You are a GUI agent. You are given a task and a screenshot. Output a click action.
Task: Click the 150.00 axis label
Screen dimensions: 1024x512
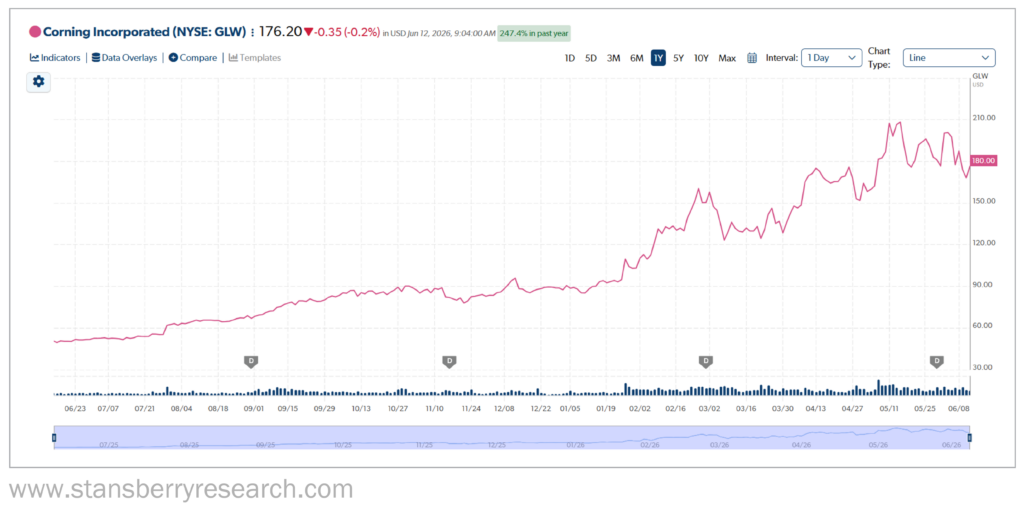tap(984, 201)
